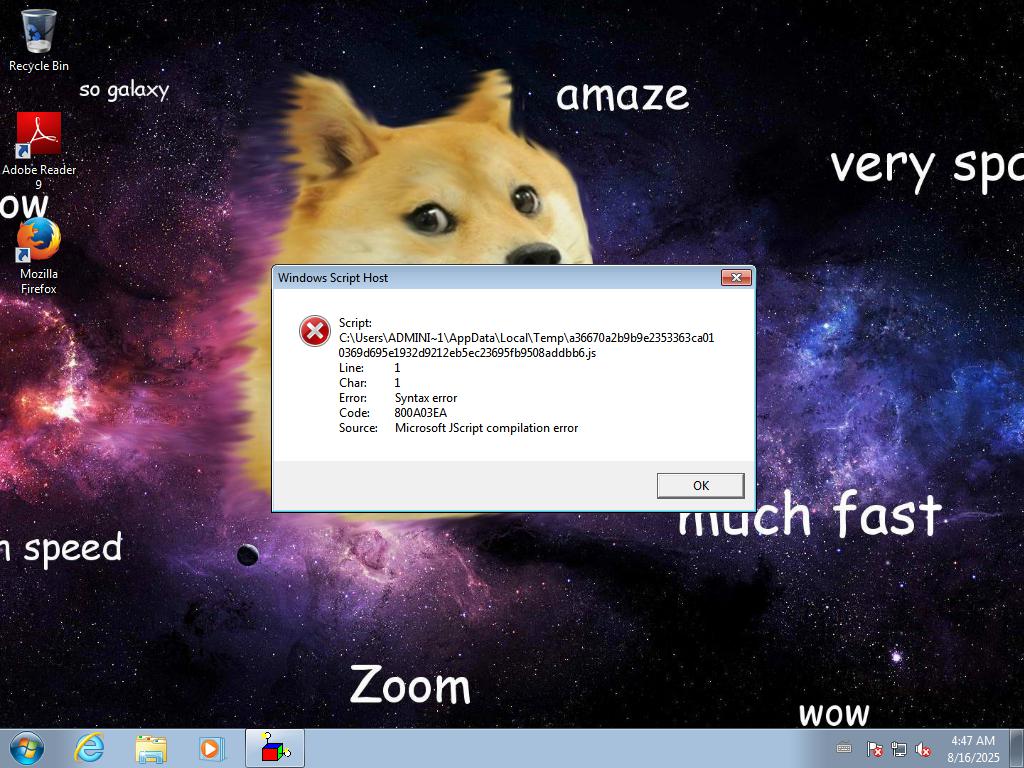Open Windows Media Player from the taskbar
The image size is (1024, 768).
point(211,748)
